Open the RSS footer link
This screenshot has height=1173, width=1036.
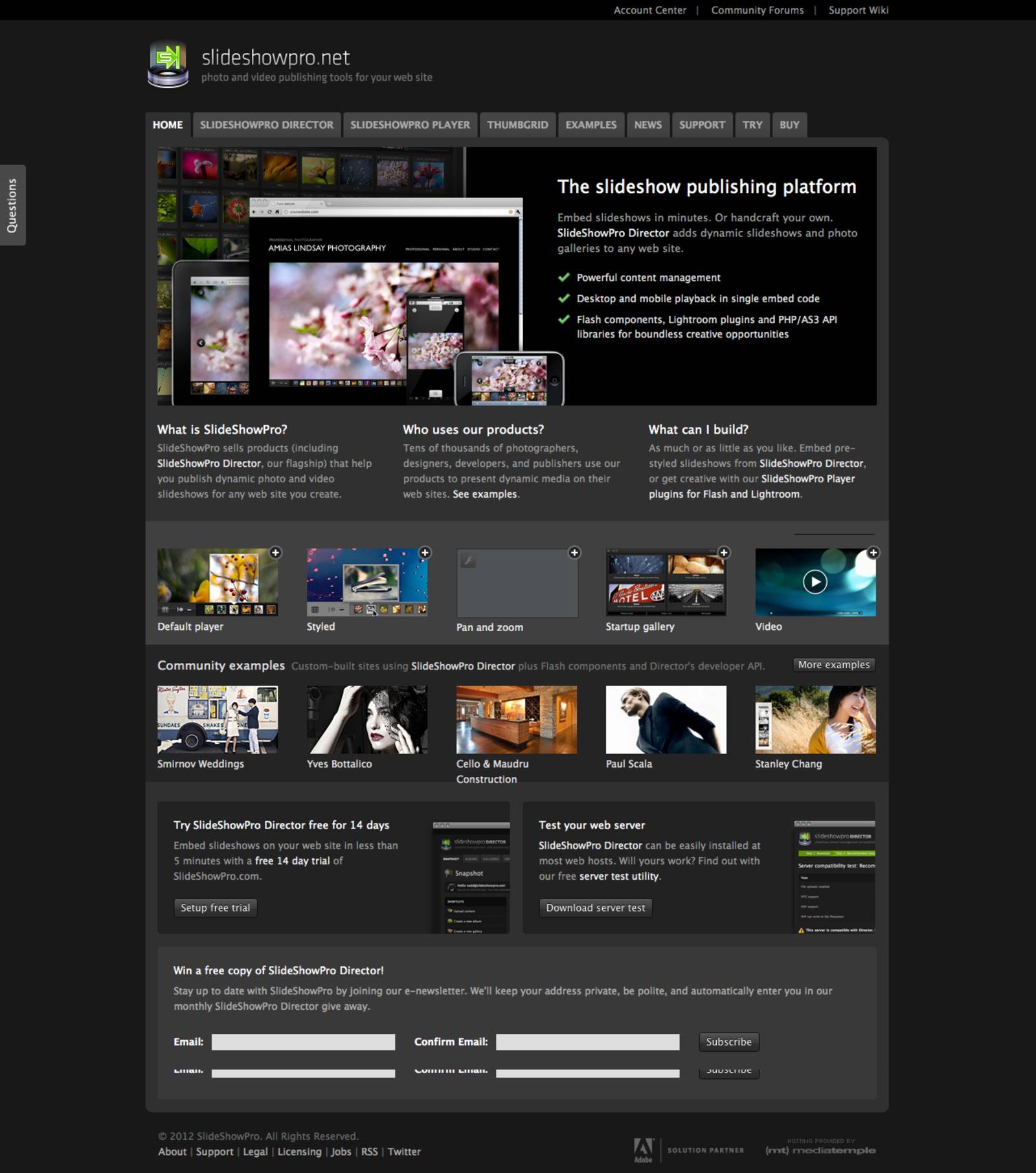370,1152
